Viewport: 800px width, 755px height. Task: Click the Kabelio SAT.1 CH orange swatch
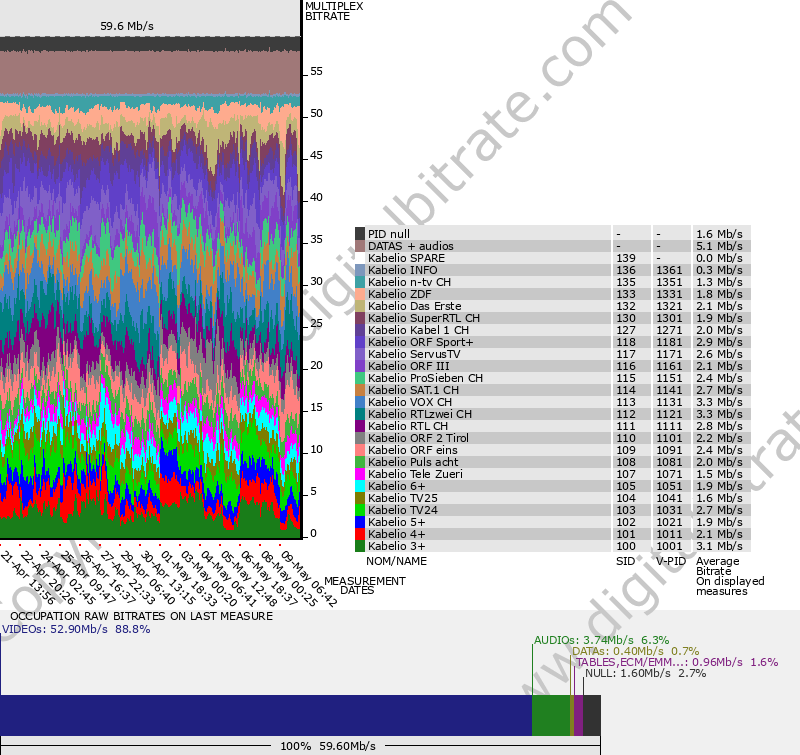tap(360, 390)
